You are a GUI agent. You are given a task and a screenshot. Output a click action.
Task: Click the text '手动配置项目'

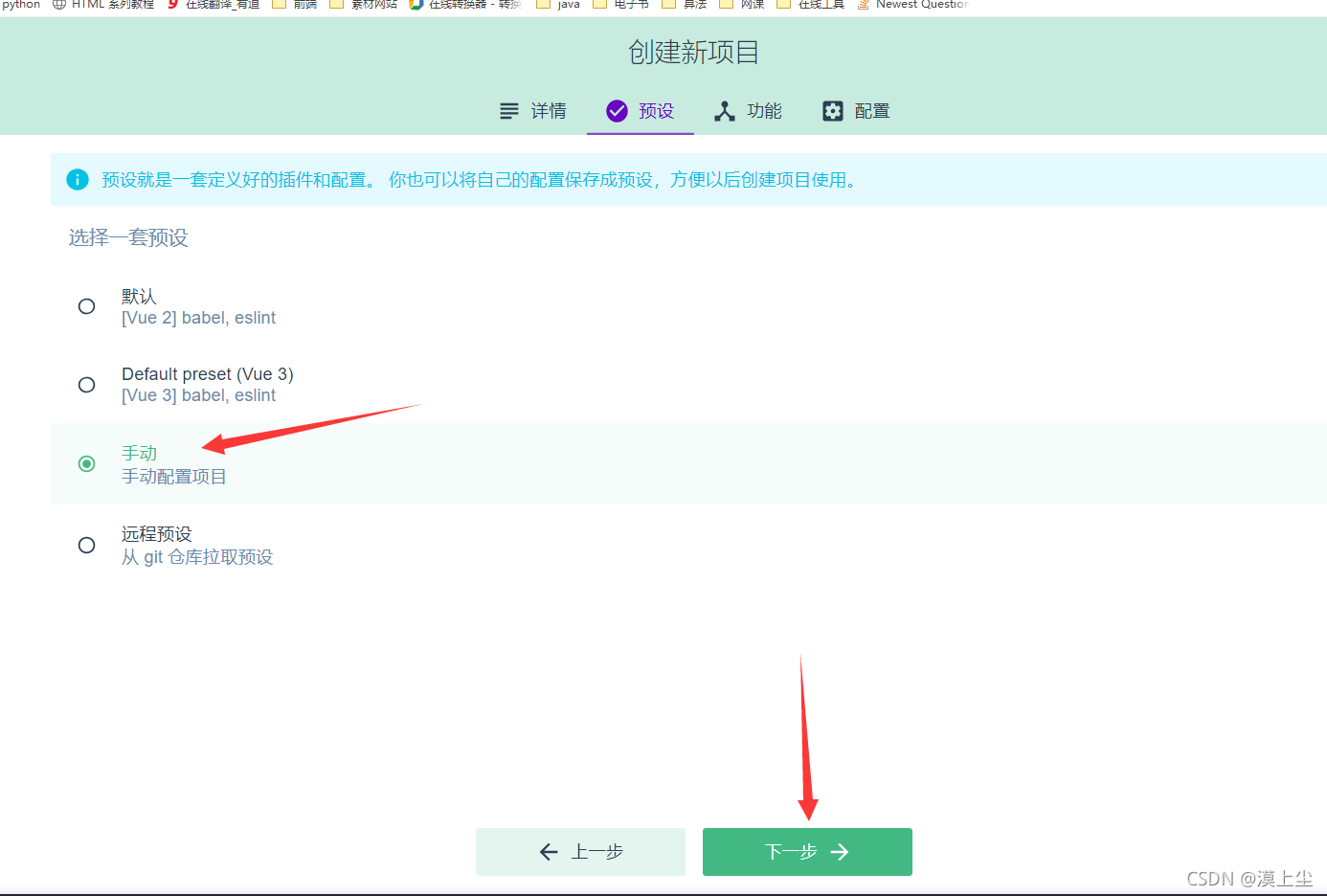[174, 477]
